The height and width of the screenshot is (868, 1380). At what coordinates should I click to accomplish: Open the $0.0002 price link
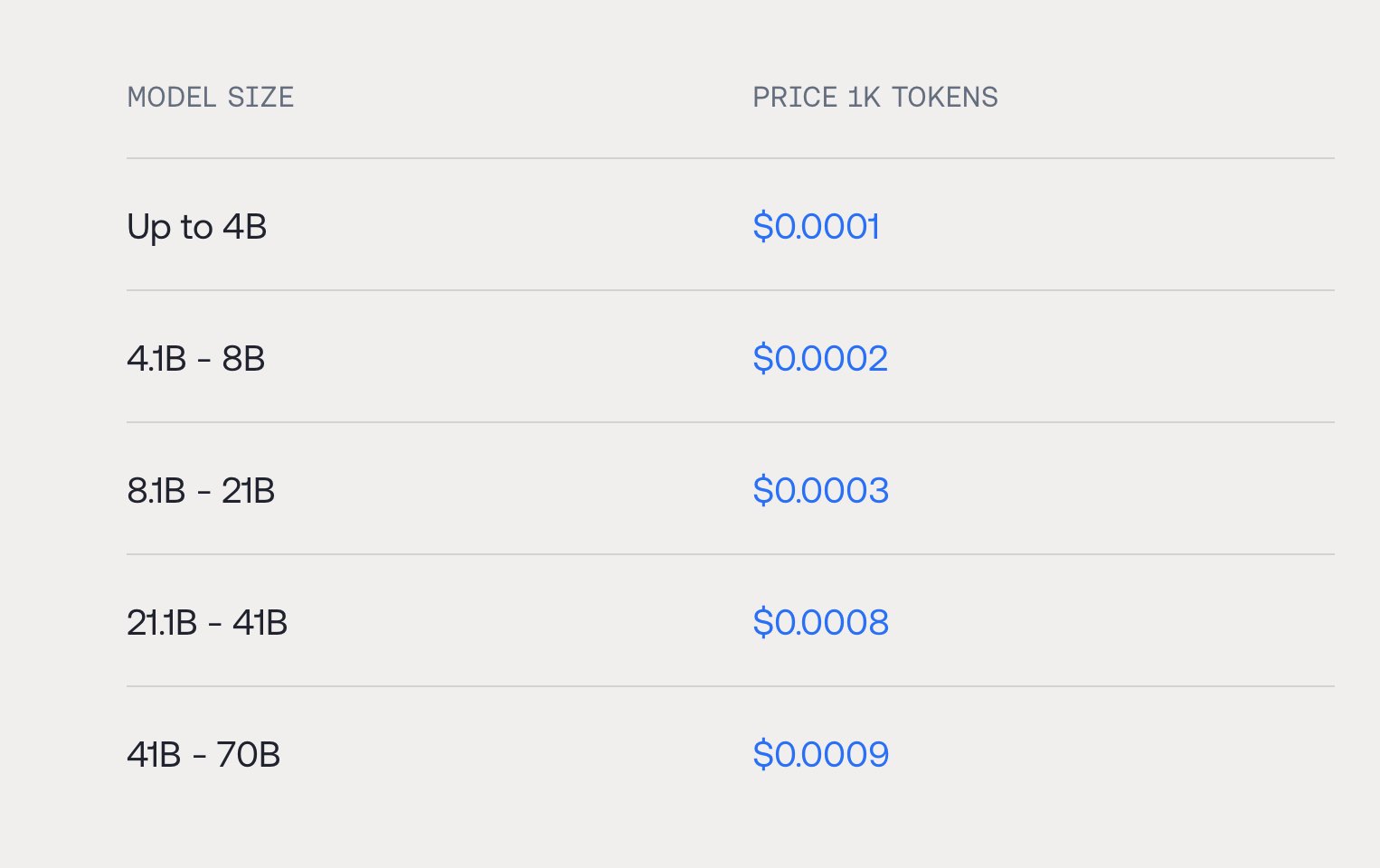tap(820, 359)
